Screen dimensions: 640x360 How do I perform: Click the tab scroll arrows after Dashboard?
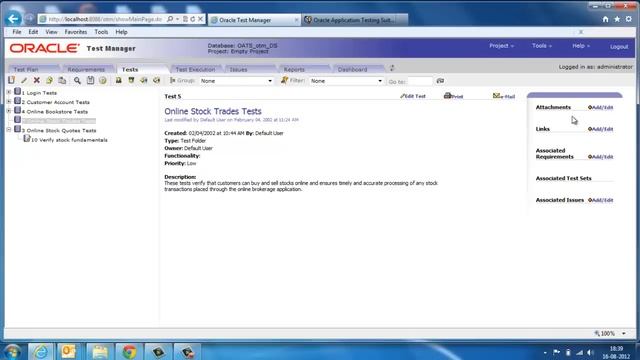coord(392,68)
